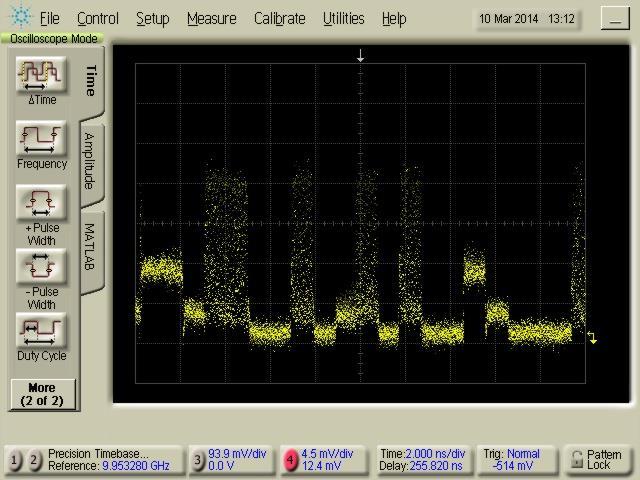Click channel 3 offset 0.0 V

(220, 466)
